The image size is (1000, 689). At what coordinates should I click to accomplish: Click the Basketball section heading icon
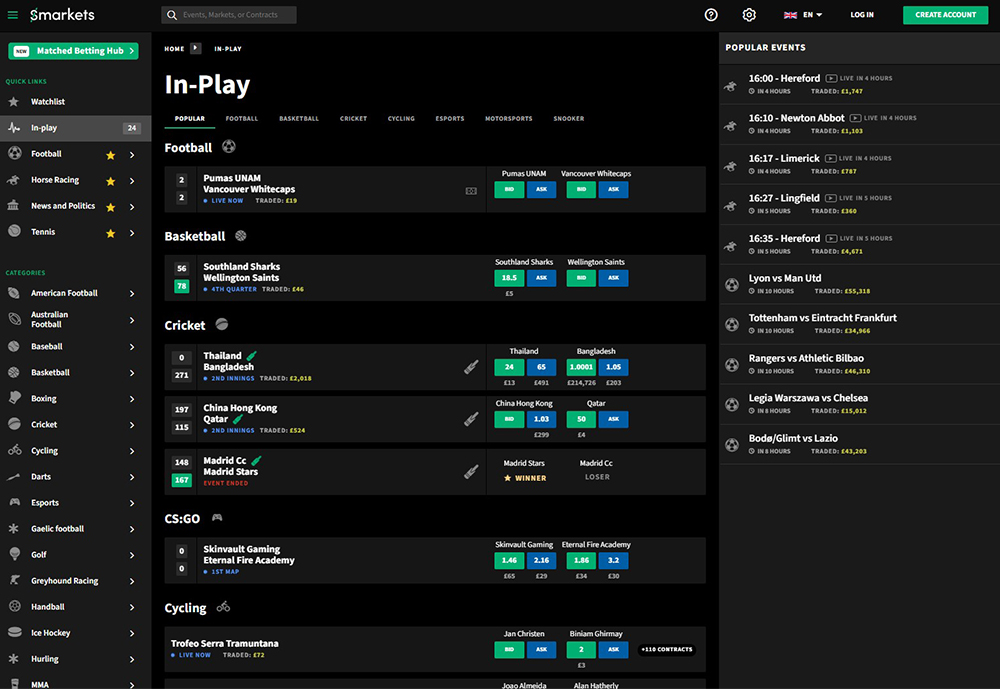pos(240,235)
